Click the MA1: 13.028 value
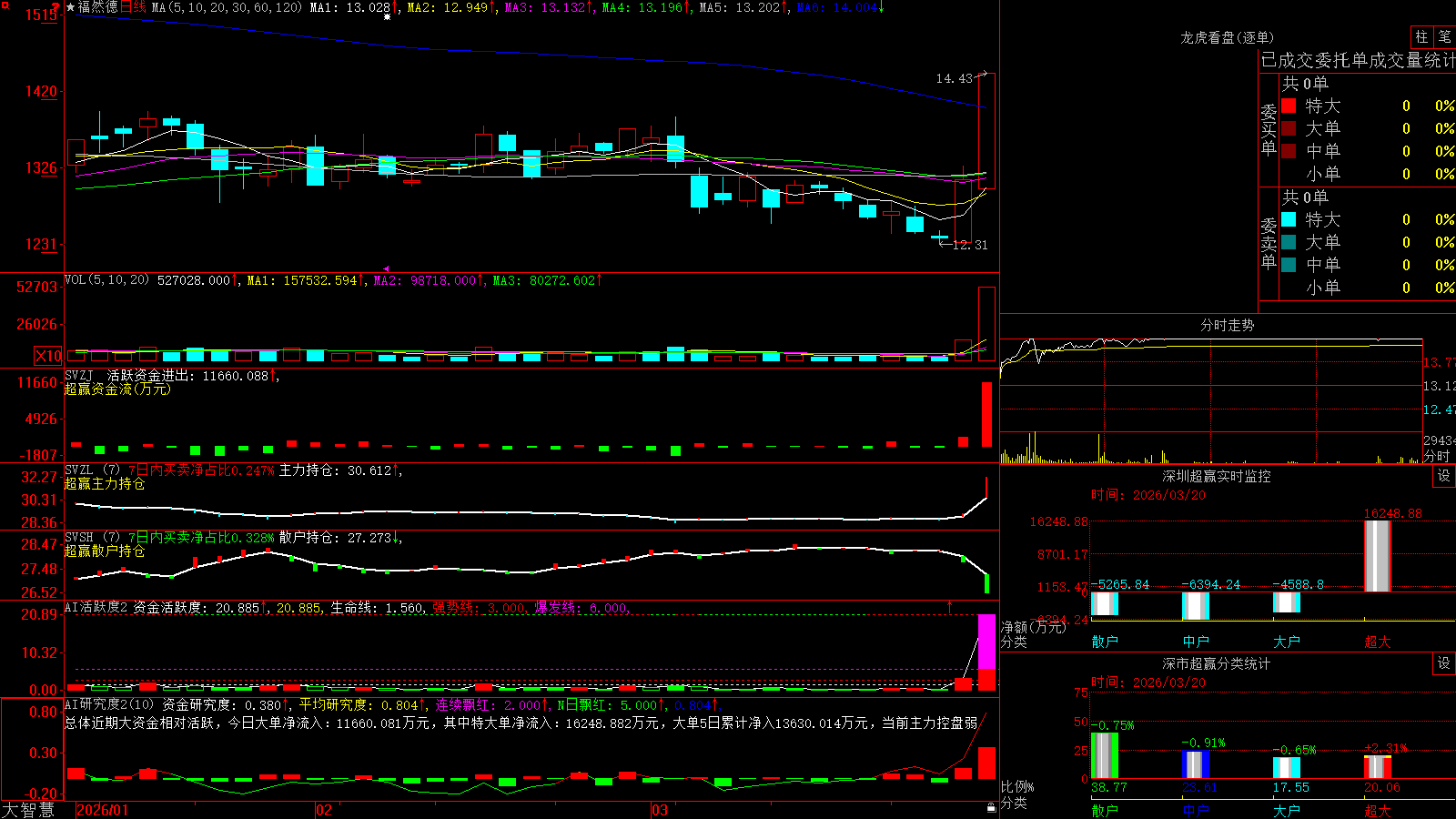1456x819 pixels. pos(350,7)
